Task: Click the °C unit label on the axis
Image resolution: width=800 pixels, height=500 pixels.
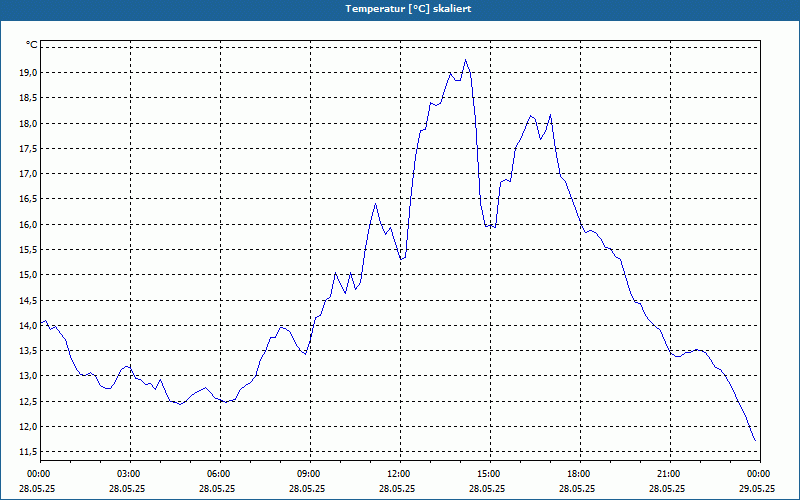Action: pyautogui.click(x=32, y=45)
